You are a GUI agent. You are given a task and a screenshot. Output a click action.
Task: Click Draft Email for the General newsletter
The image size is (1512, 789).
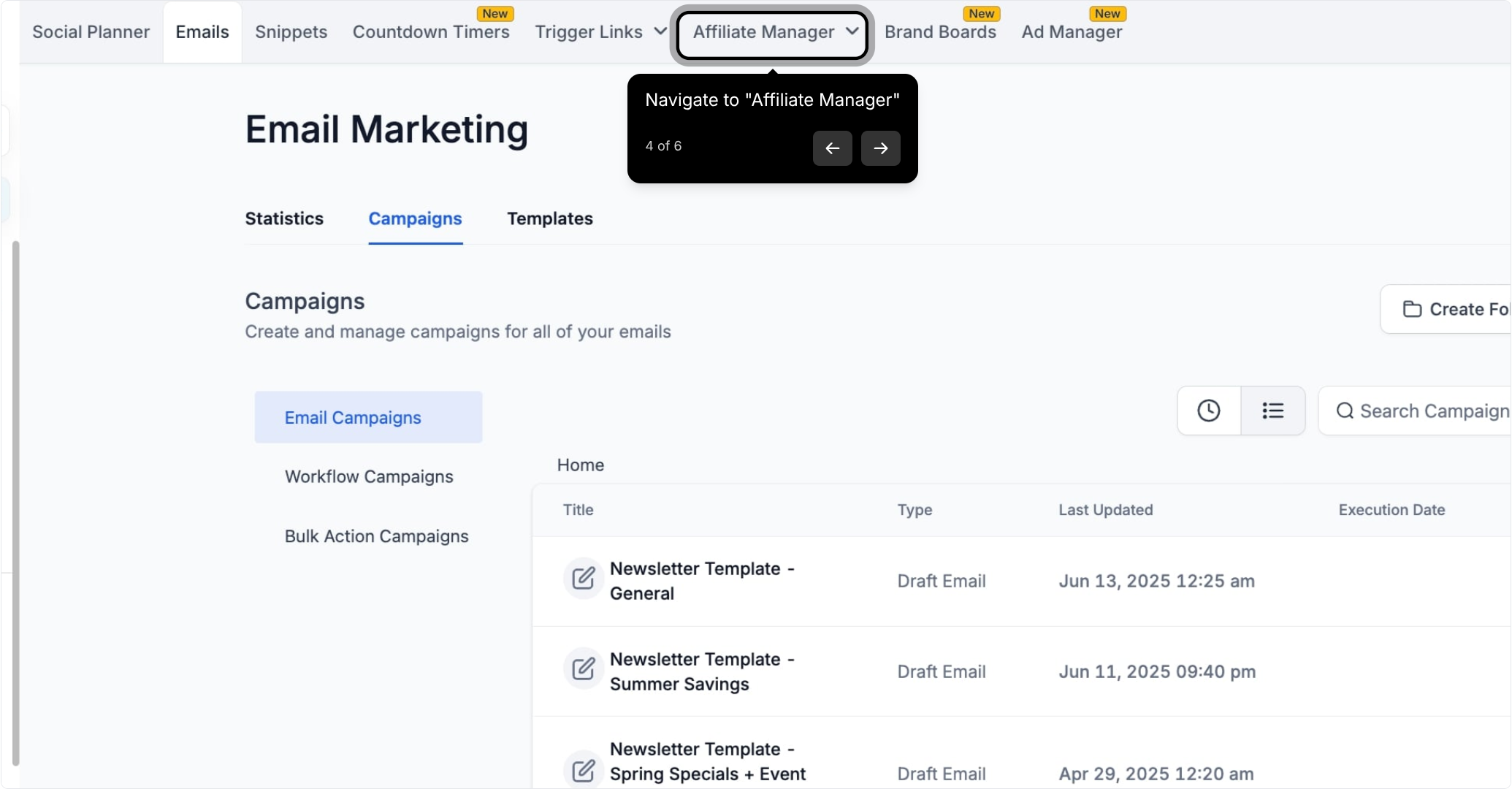[942, 581]
